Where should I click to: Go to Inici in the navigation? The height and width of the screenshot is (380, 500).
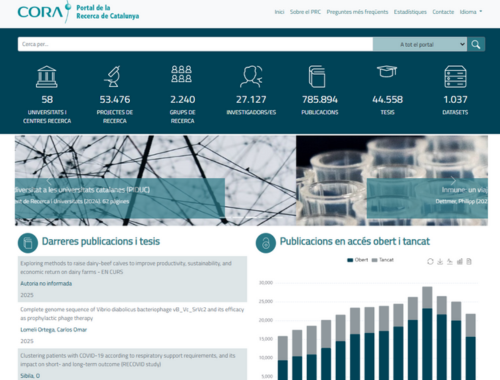[x=279, y=12]
